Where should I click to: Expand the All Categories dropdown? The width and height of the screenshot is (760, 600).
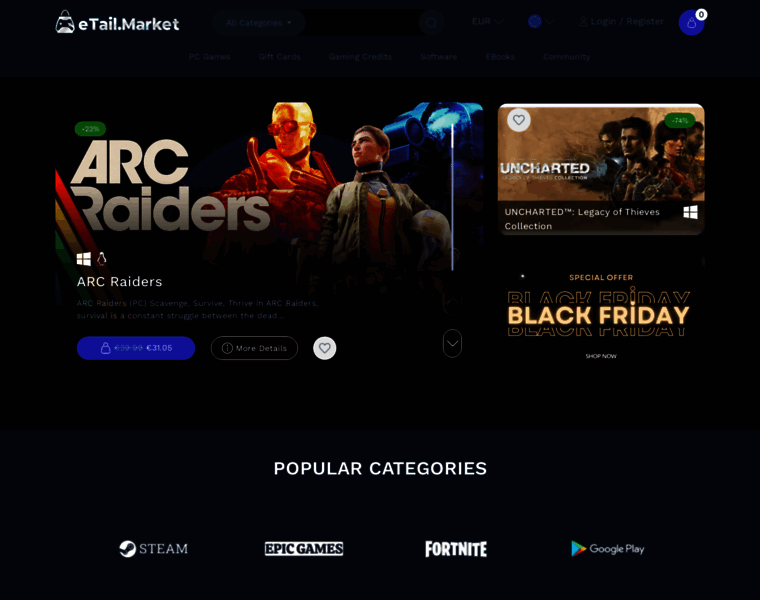(x=259, y=22)
